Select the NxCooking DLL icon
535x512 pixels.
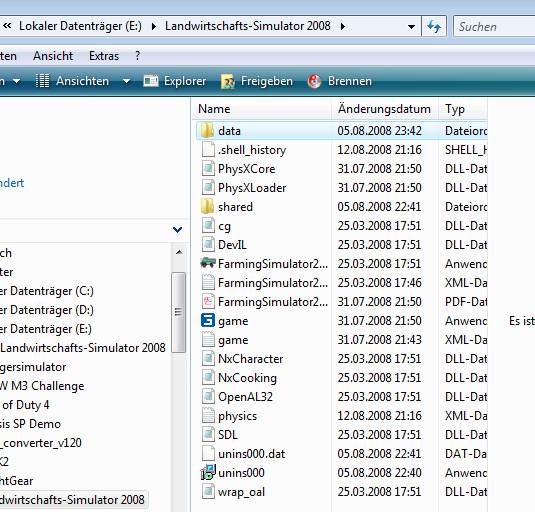[208, 378]
